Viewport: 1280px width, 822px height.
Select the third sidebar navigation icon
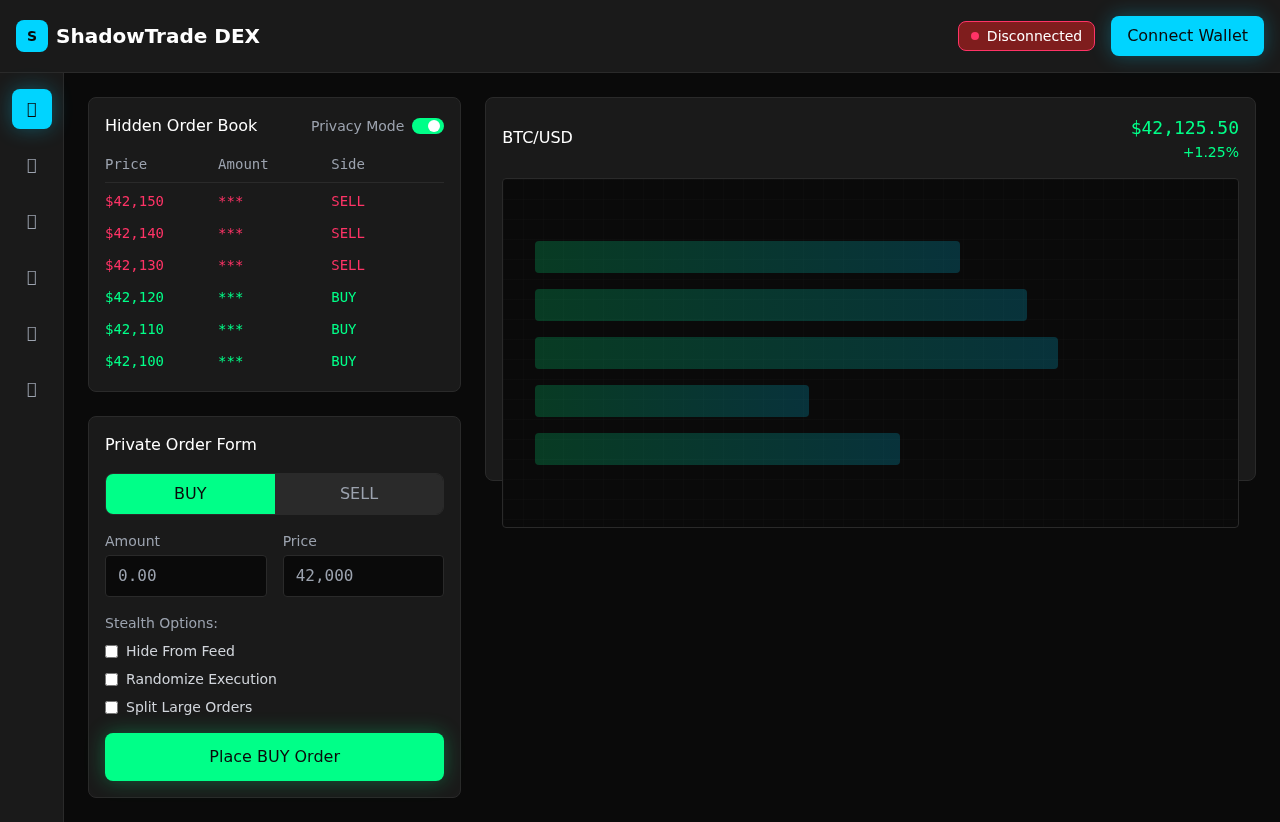tap(31, 221)
